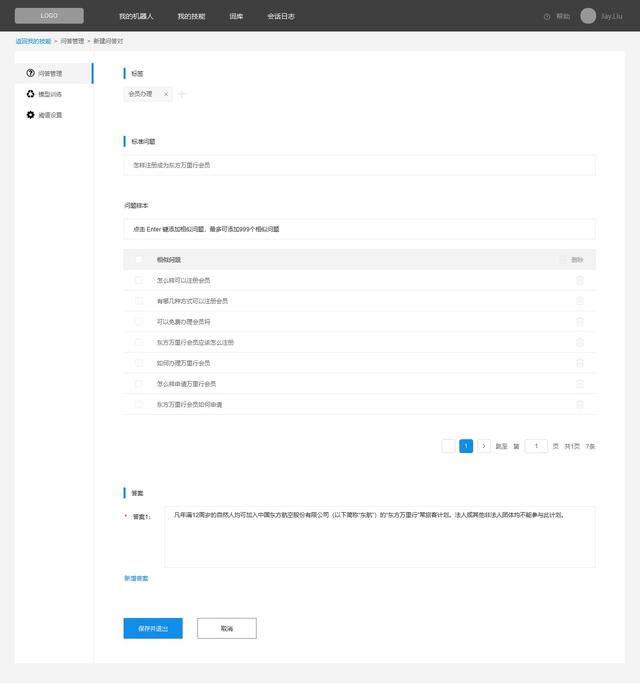Click the 帮助 text in the top bar
This screenshot has height=683, width=640.
coord(563,17)
